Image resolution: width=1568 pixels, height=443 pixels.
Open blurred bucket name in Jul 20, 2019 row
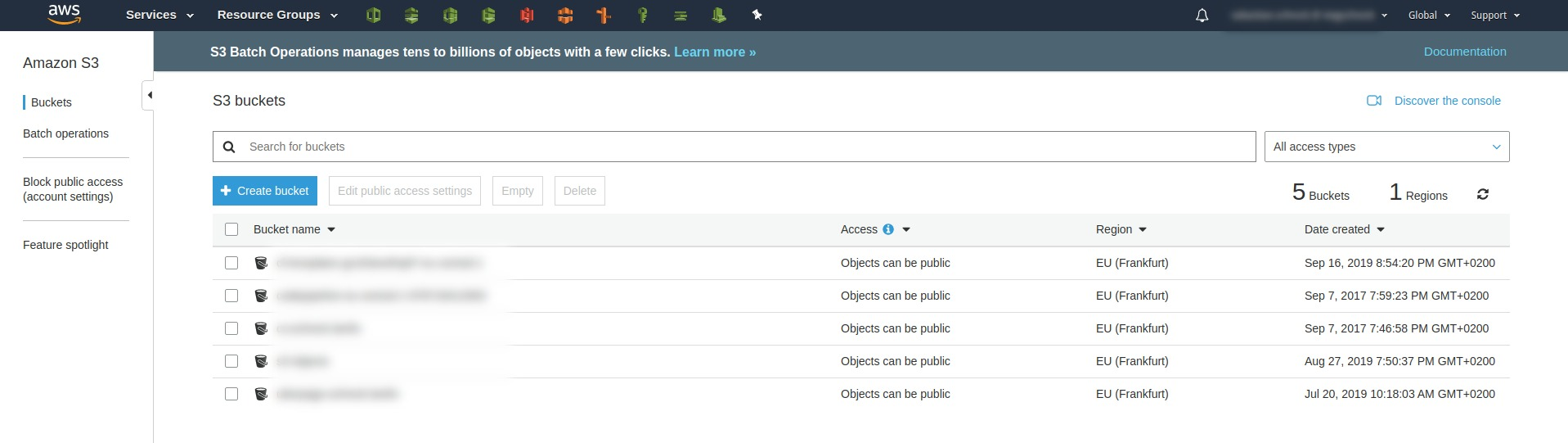click(x=337, y=394)
